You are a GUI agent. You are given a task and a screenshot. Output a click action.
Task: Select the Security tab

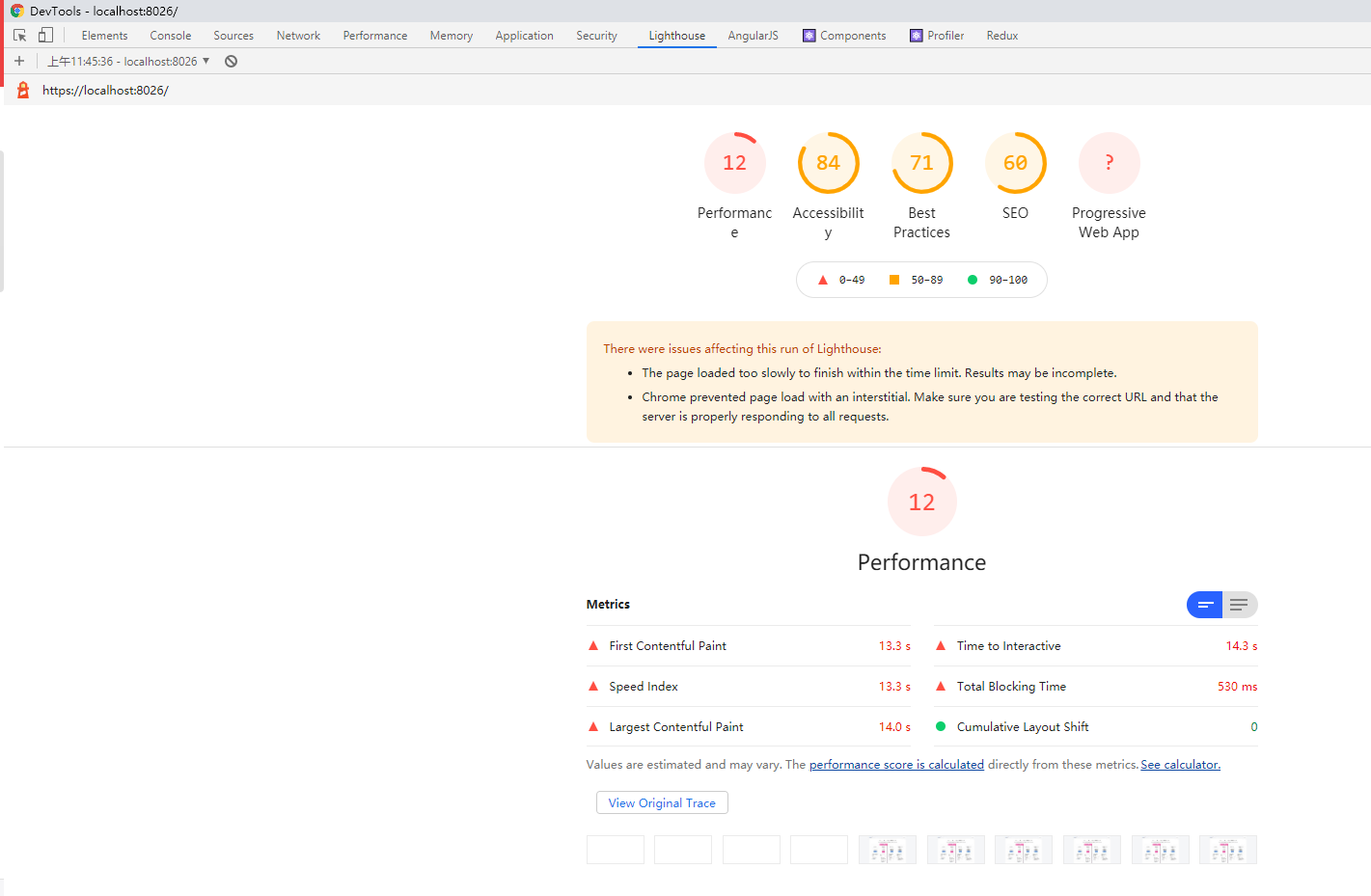pyautogui.click(x=596, y=36)
